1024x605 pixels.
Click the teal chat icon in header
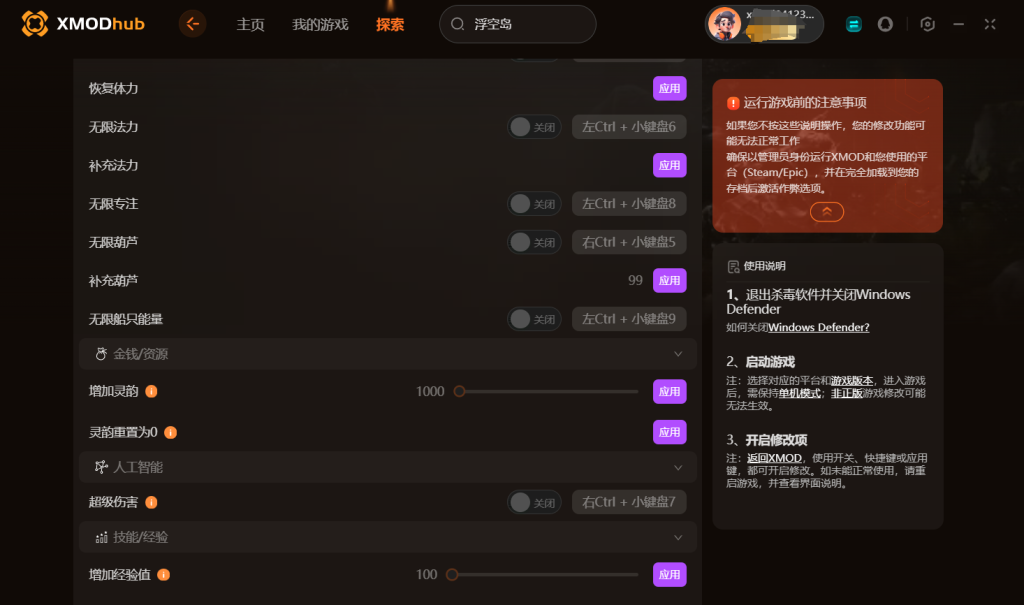pyautogui.click(x=854, y=24)
